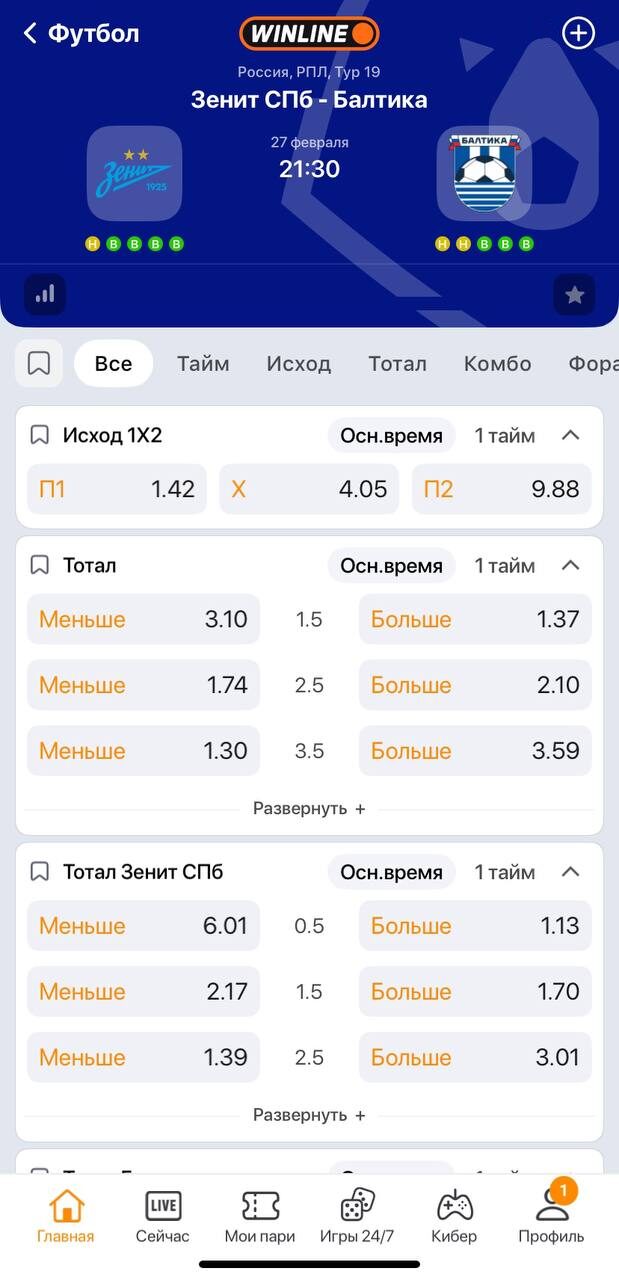Expand more Тотал lines with Развернуть
619x1280 pixels.
[309, 808]
